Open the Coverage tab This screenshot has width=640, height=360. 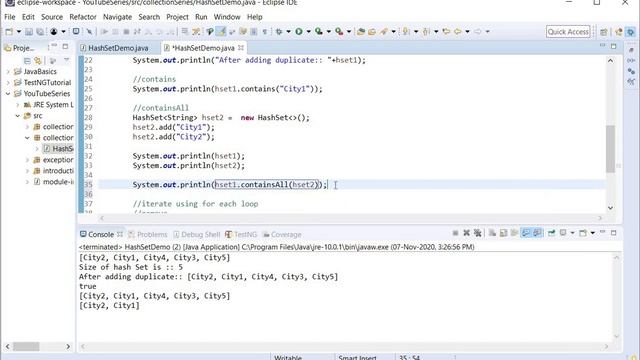click(x=282, y=234)
